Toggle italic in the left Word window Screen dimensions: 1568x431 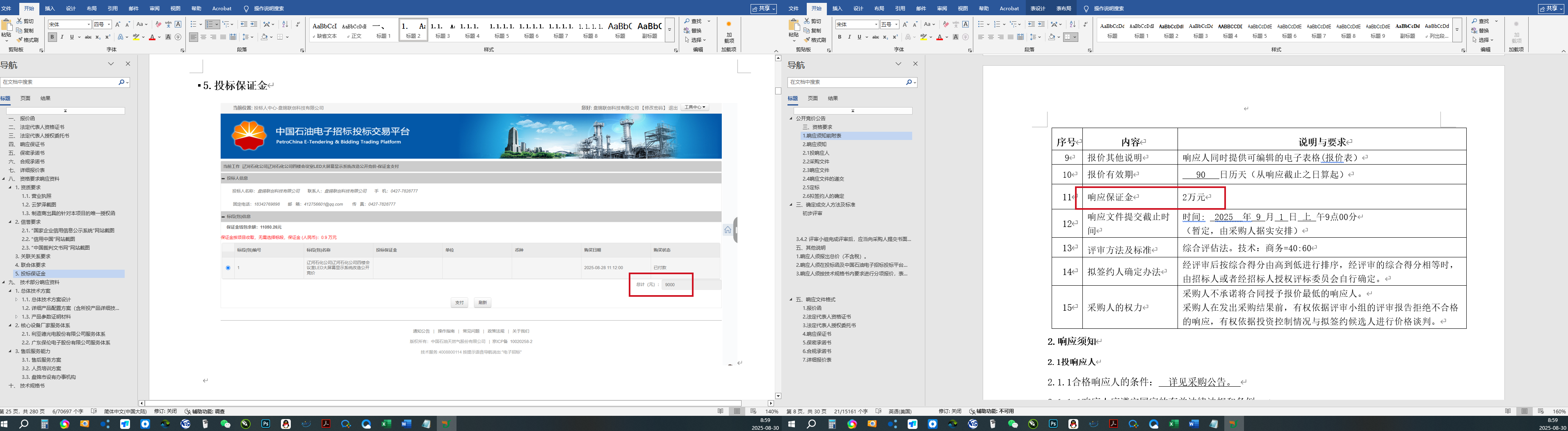click(62, 37)
